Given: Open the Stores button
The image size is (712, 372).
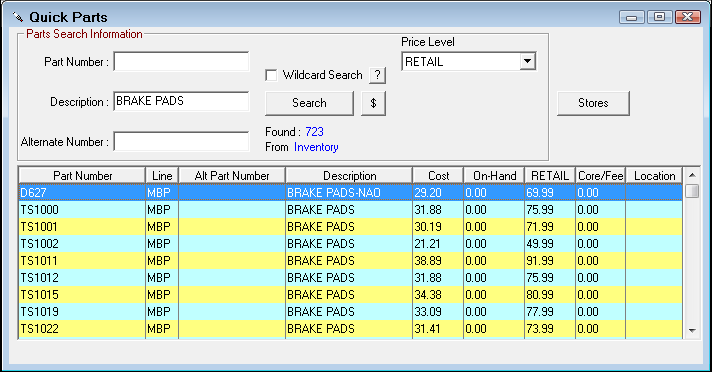Looking at the screenshot, I should pos(593,103).
